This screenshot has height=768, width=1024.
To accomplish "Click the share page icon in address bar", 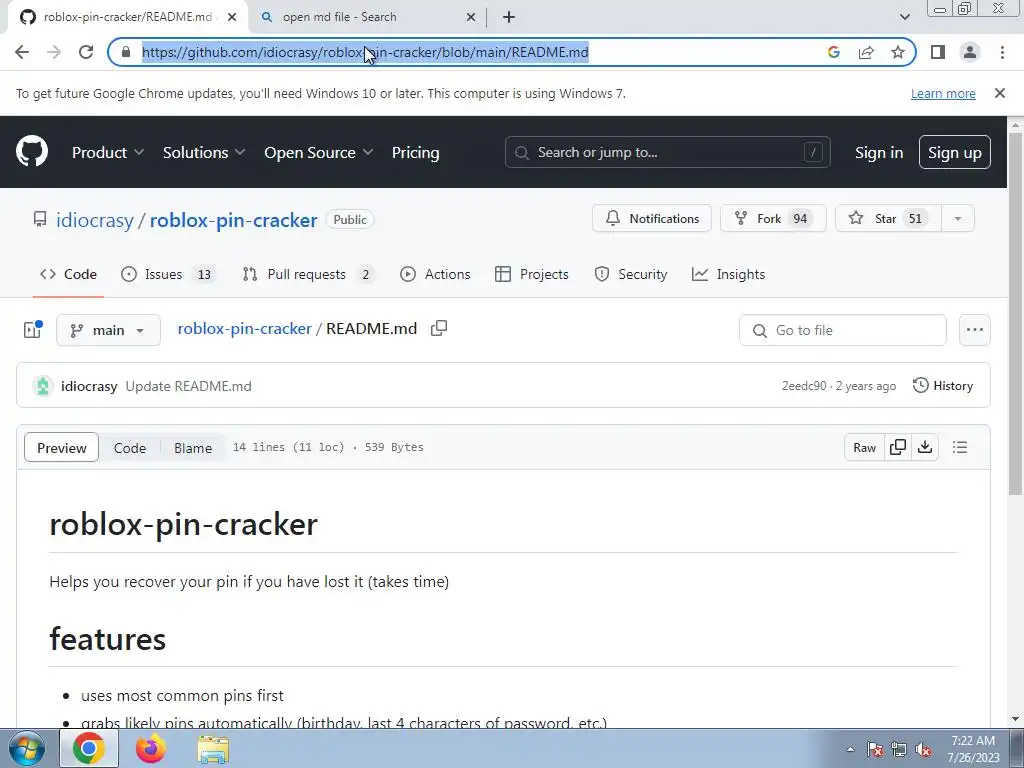I will [x=866, y=52].
